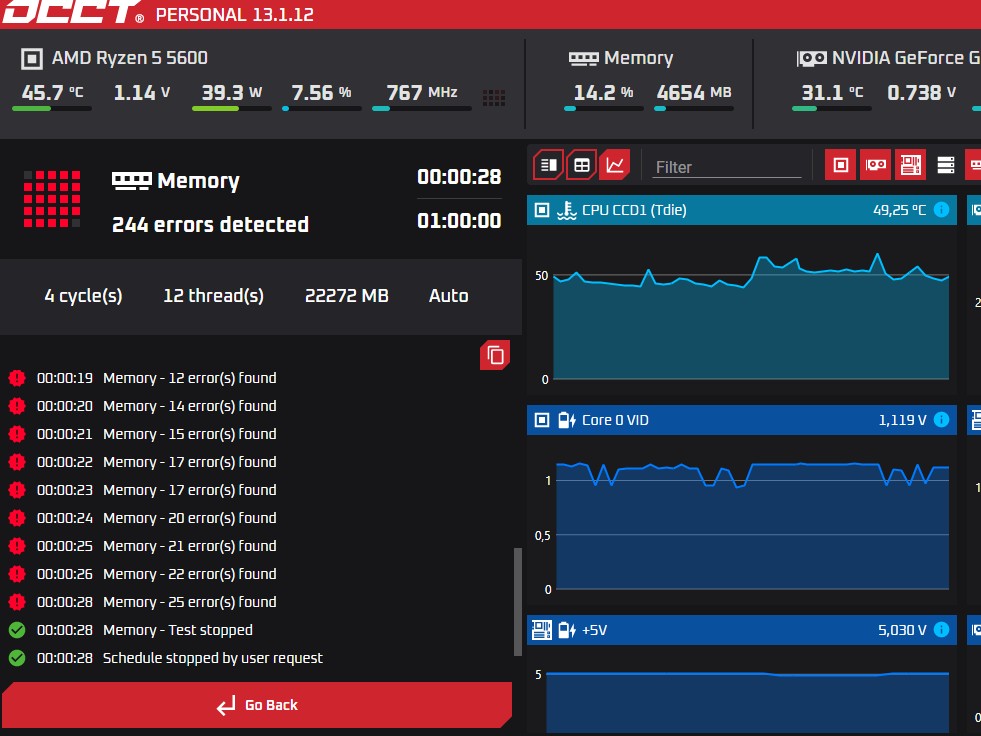This screenshot has width=981, height=736.
Task: Click the 49,25 °C reading in CCD1 header
Action: click(x=899, y=210)
